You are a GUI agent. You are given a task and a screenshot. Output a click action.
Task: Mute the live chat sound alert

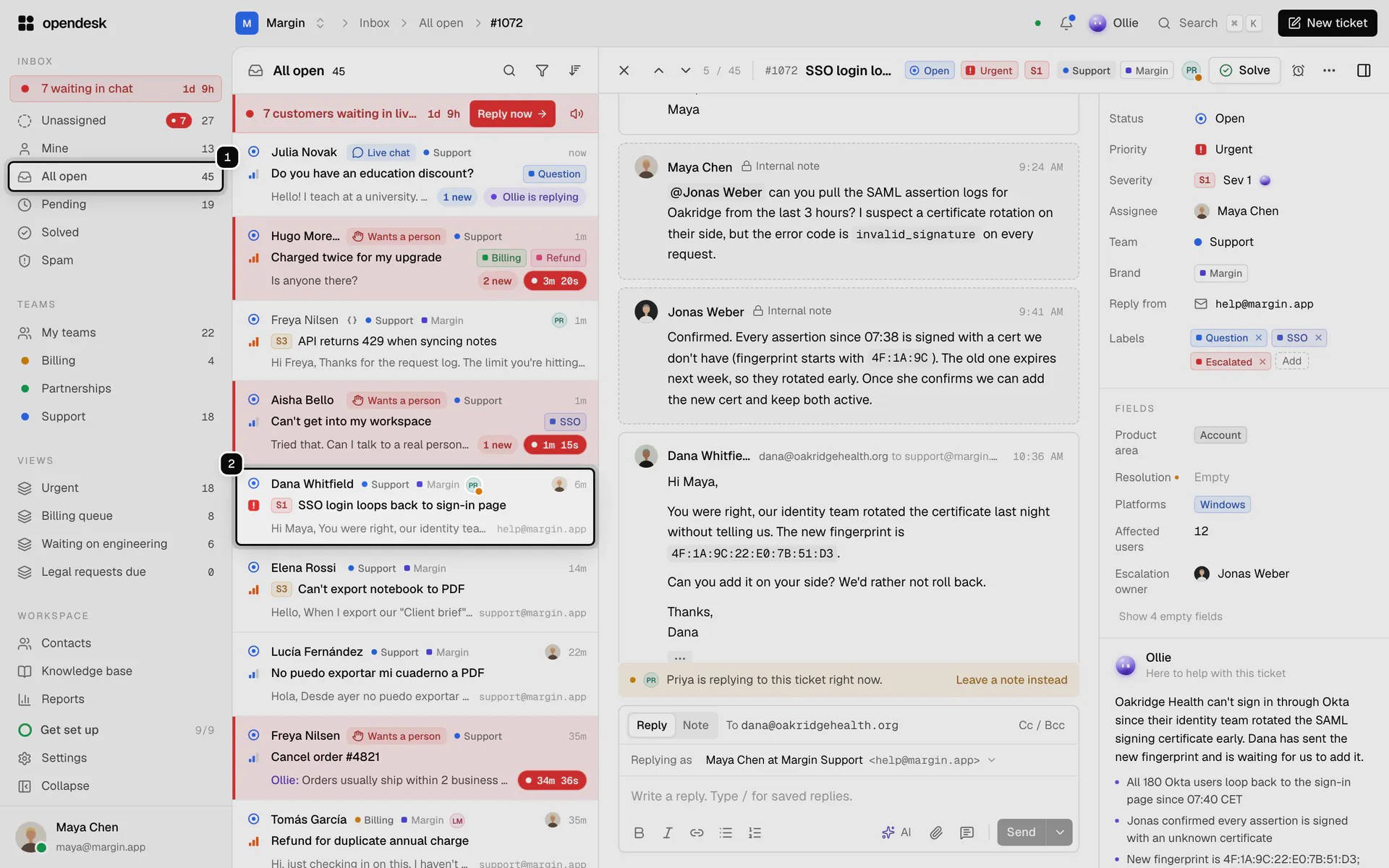[577, 114]
